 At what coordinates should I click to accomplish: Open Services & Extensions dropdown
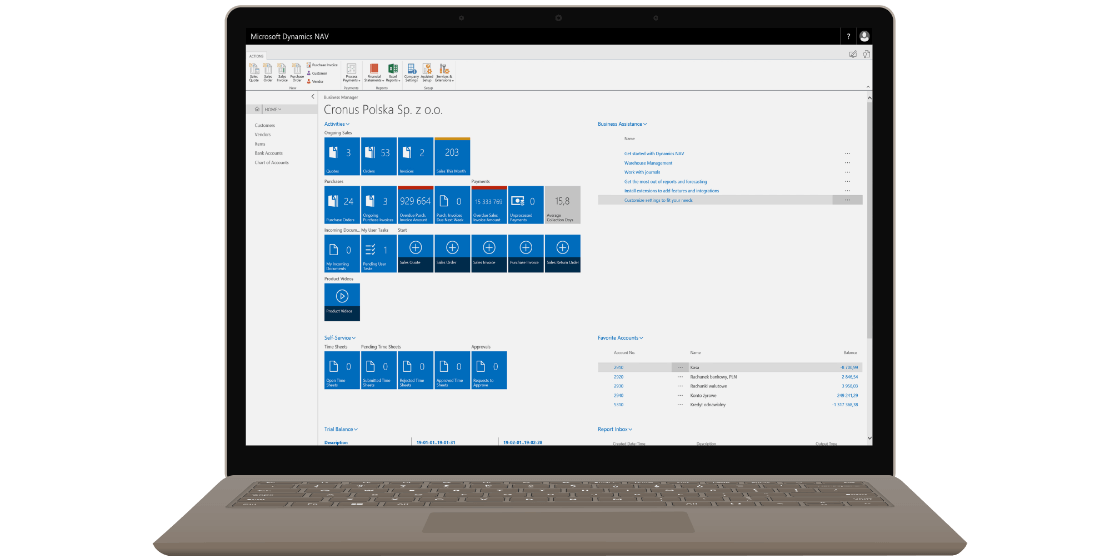tap(444, 73)
